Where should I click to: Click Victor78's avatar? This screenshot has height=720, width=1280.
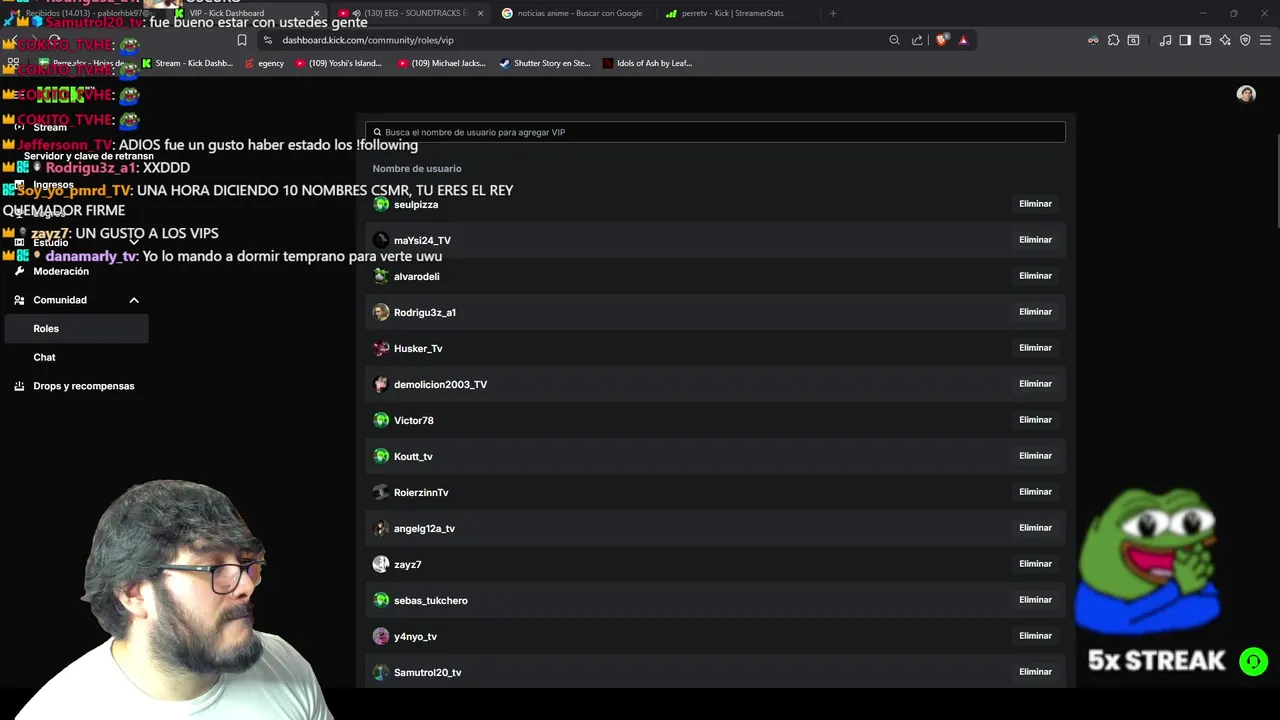[x=381, y=420]
